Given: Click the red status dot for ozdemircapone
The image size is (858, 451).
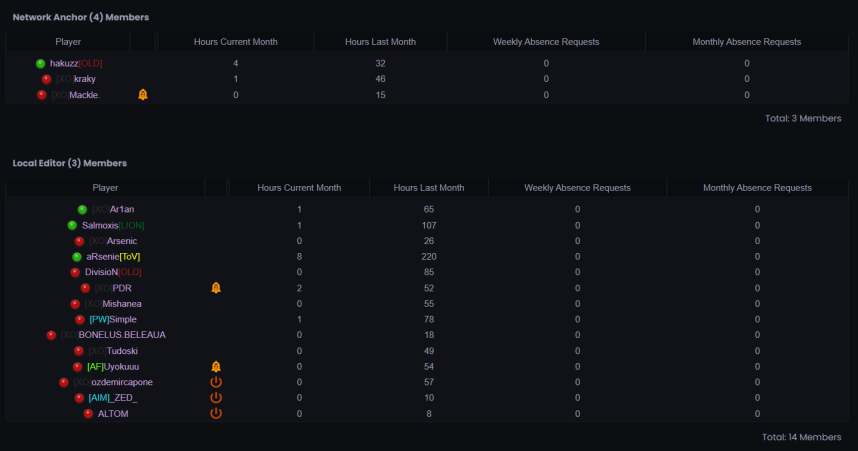Looking at the screenshot, I should (63, 383).
